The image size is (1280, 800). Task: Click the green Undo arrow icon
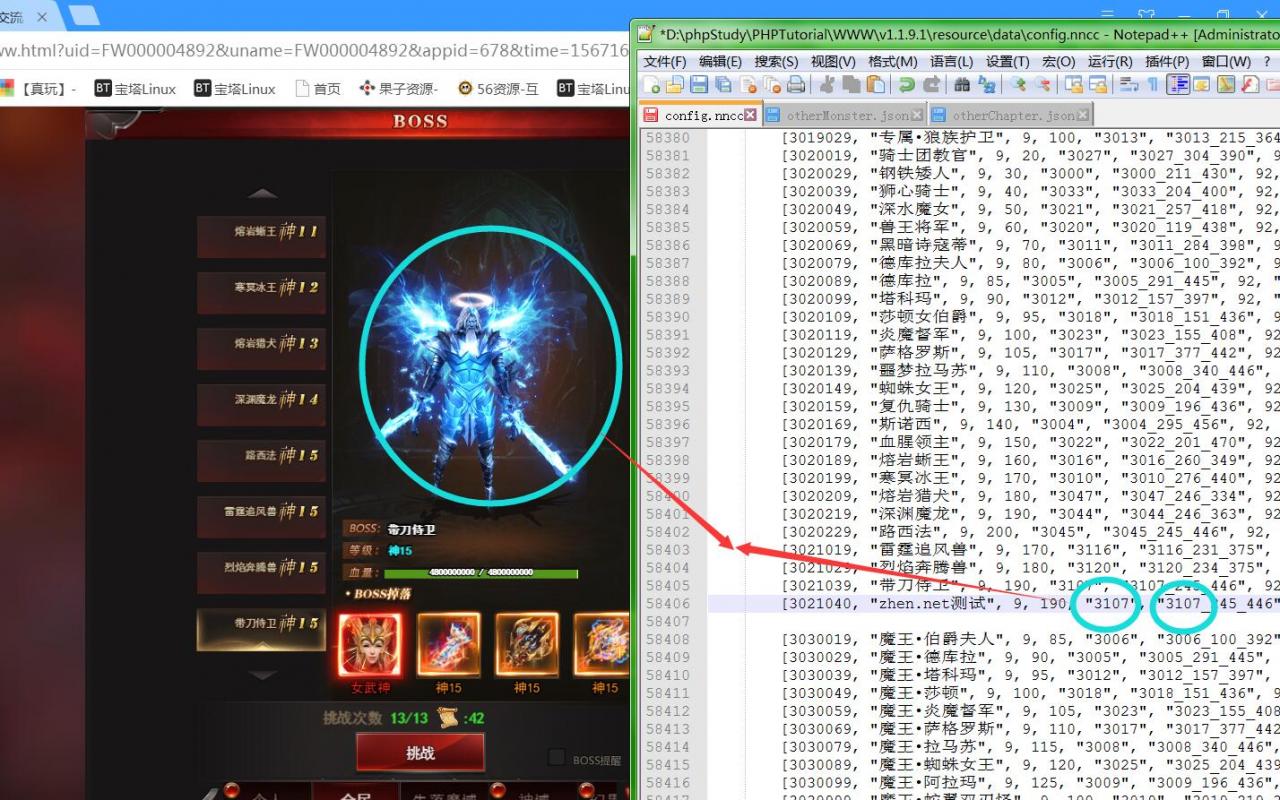click(906, 85)
